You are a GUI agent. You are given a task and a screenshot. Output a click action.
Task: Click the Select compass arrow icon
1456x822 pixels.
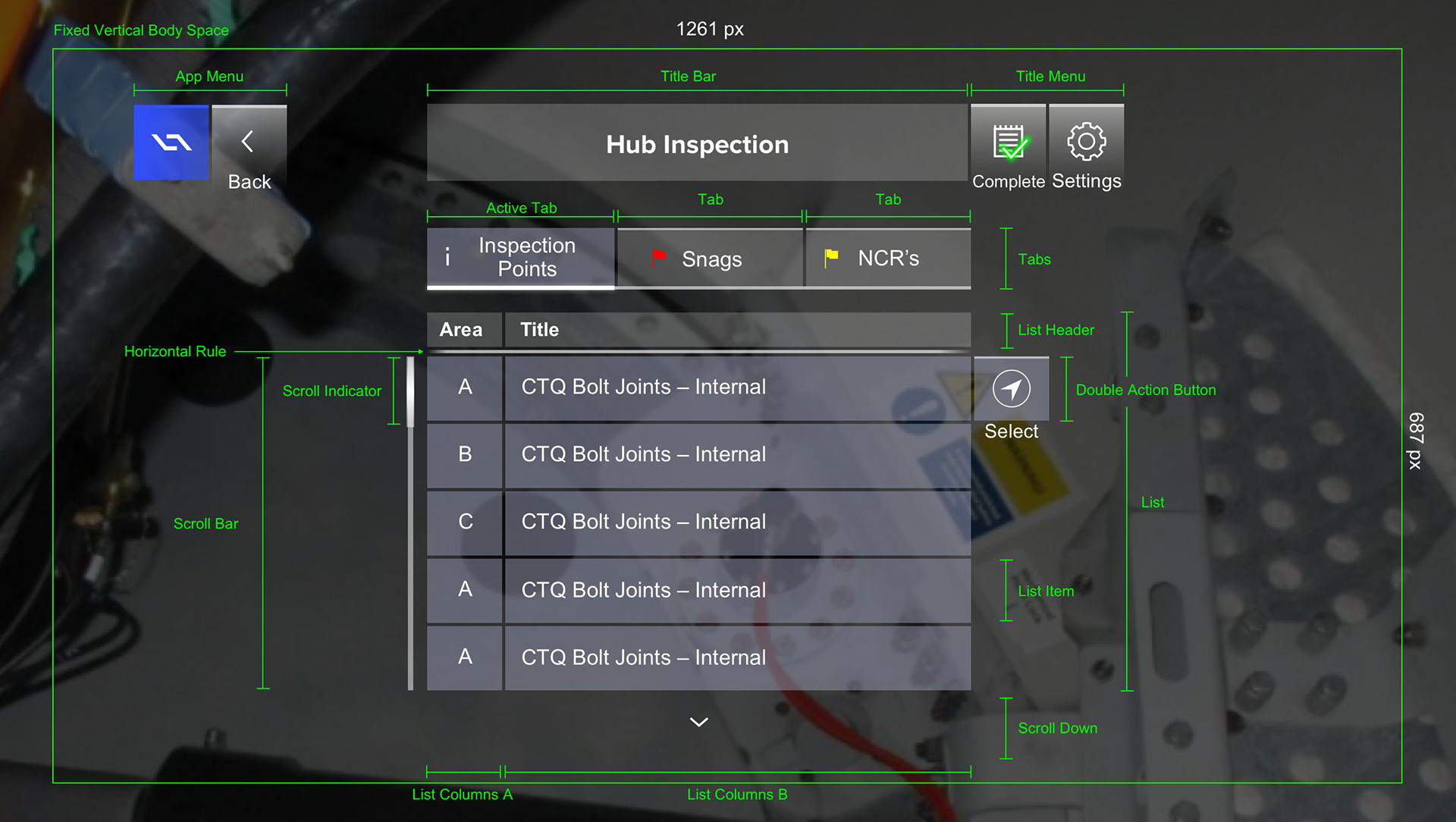click(1012, 389)
